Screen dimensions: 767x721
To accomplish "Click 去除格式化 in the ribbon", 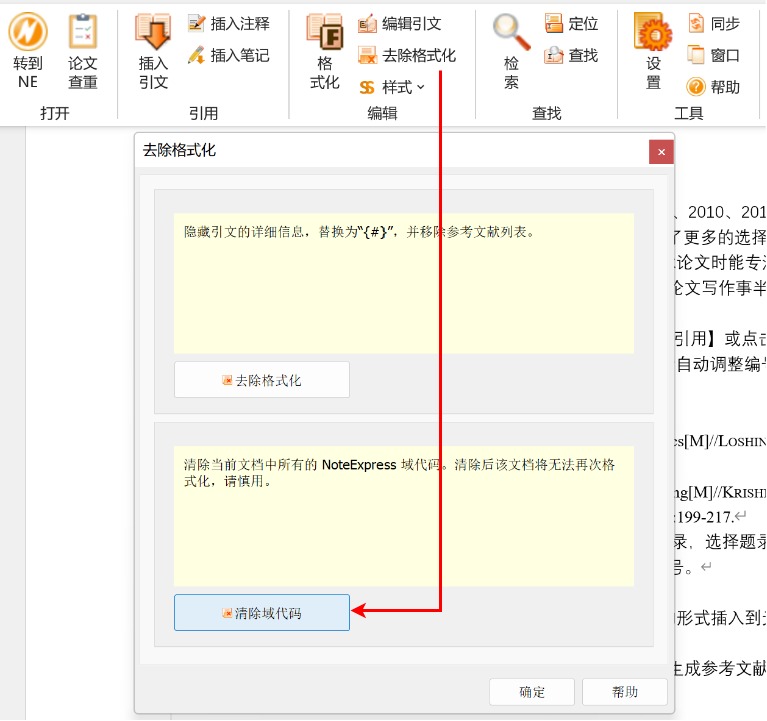I will tap(407, 55).
